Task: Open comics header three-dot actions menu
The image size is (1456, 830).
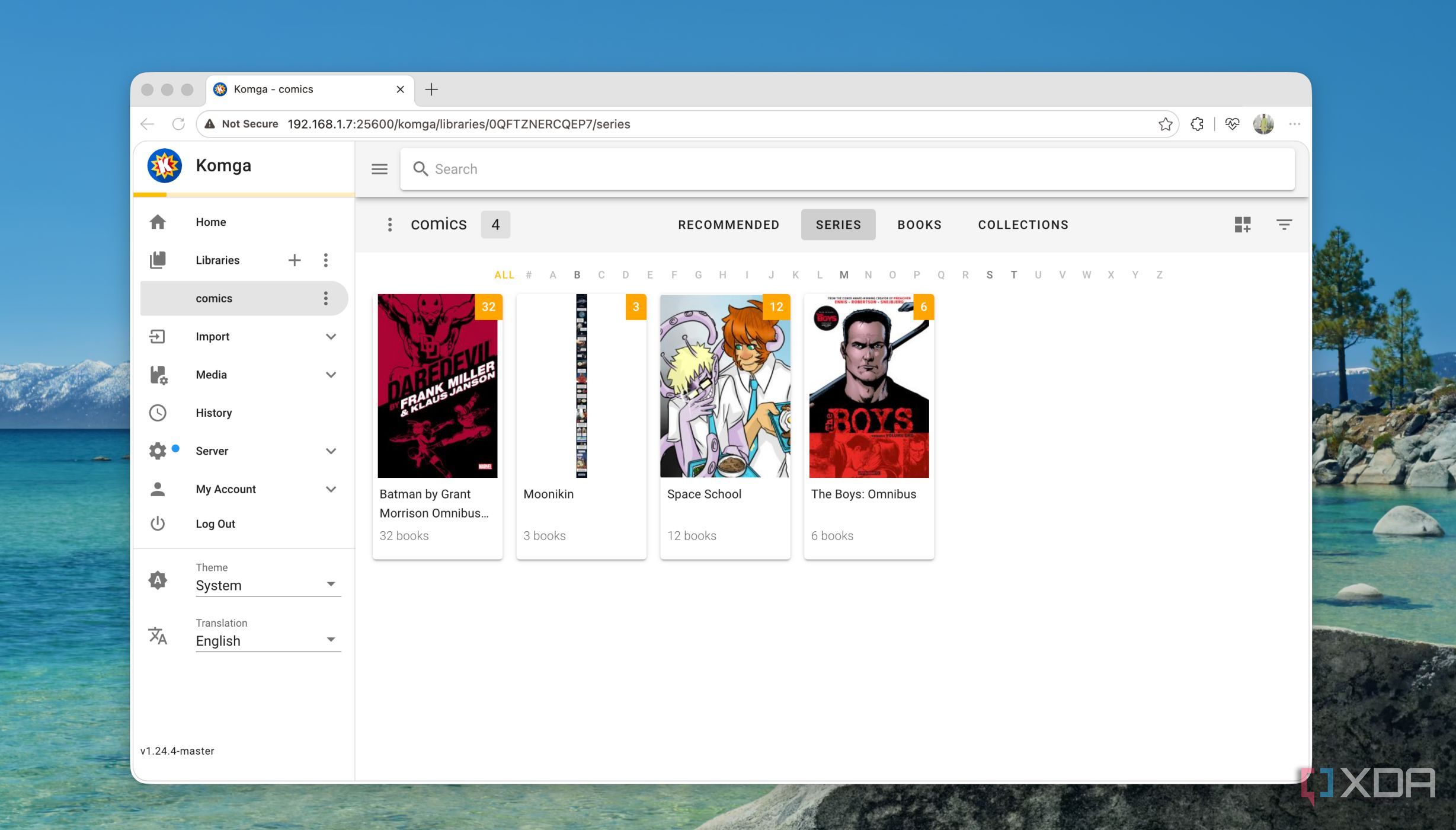Action: coord(389,224)
